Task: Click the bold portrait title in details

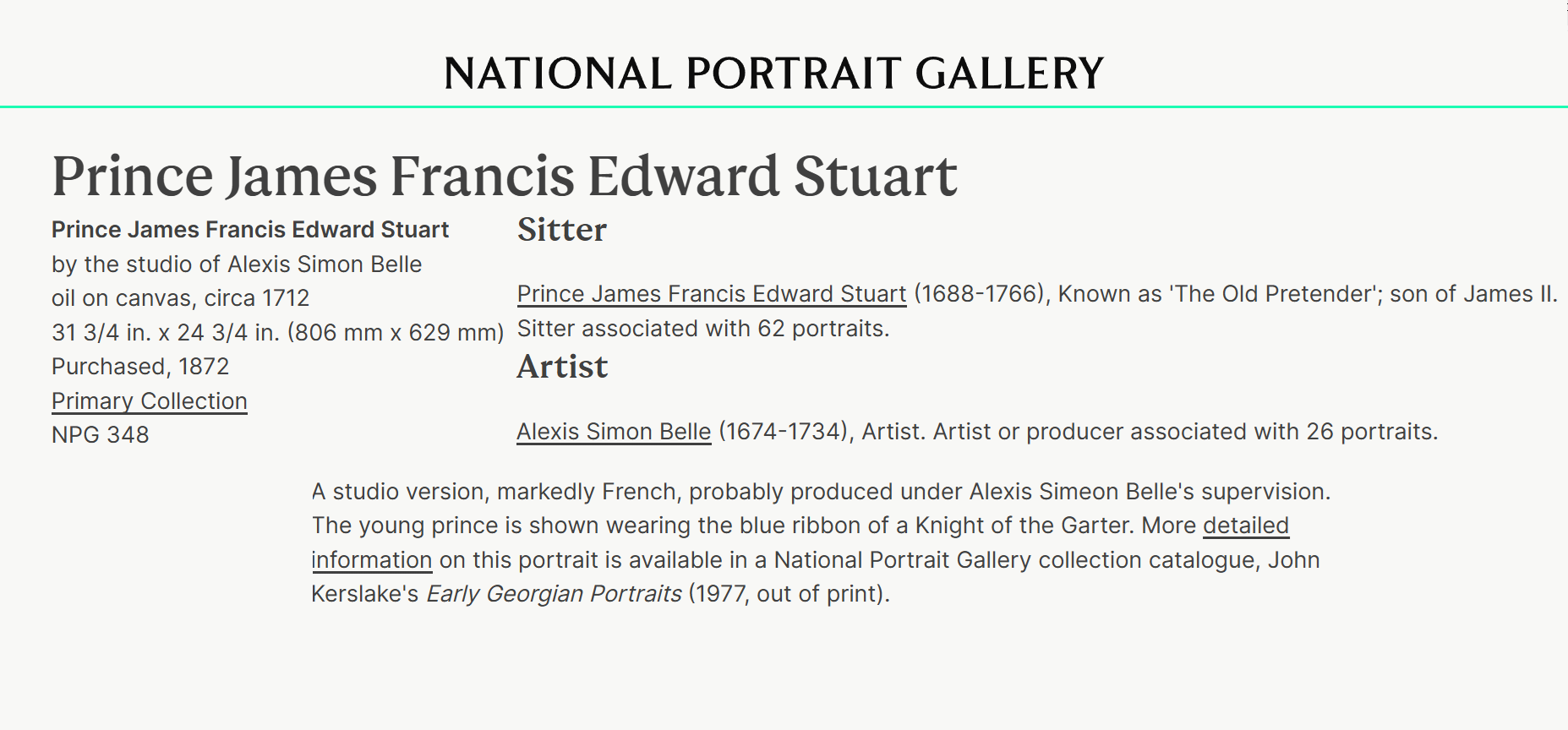Action: click(x=250, y=230)
